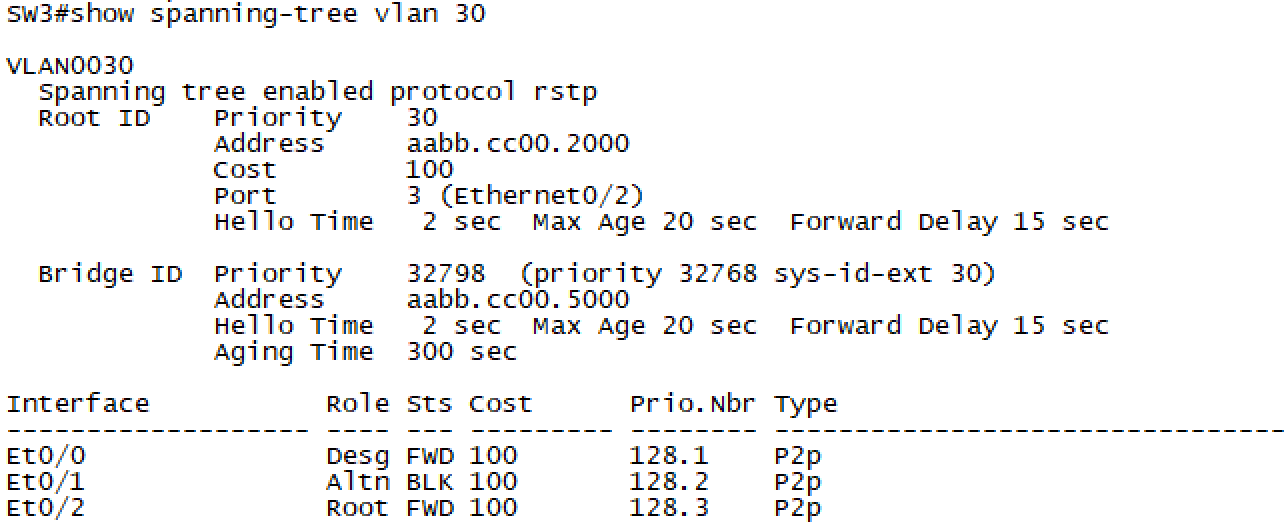Click the Altn role of Et0/1
Viewport: 1286px width, 524px height.
(357, 482)
